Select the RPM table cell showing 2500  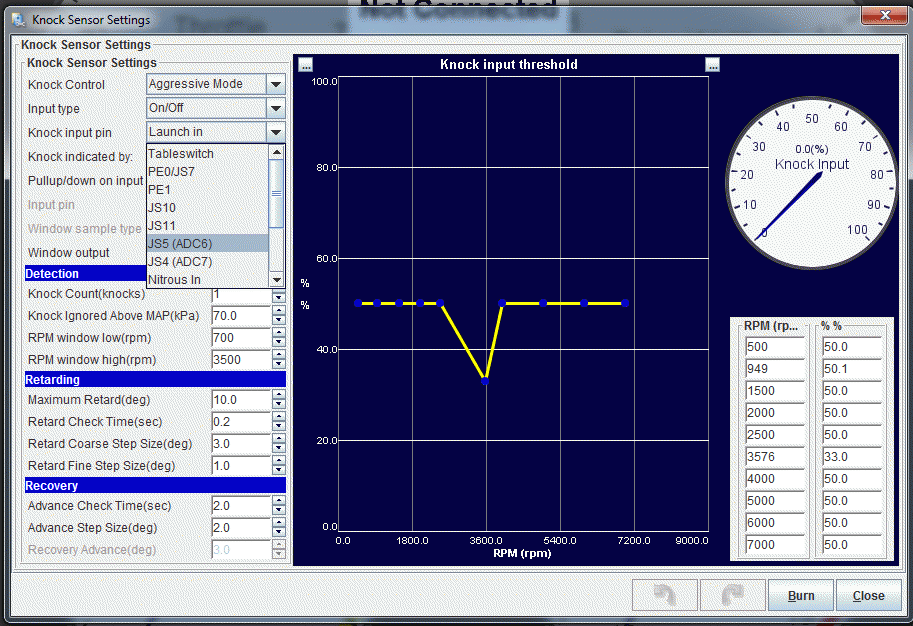pos(775,435)
